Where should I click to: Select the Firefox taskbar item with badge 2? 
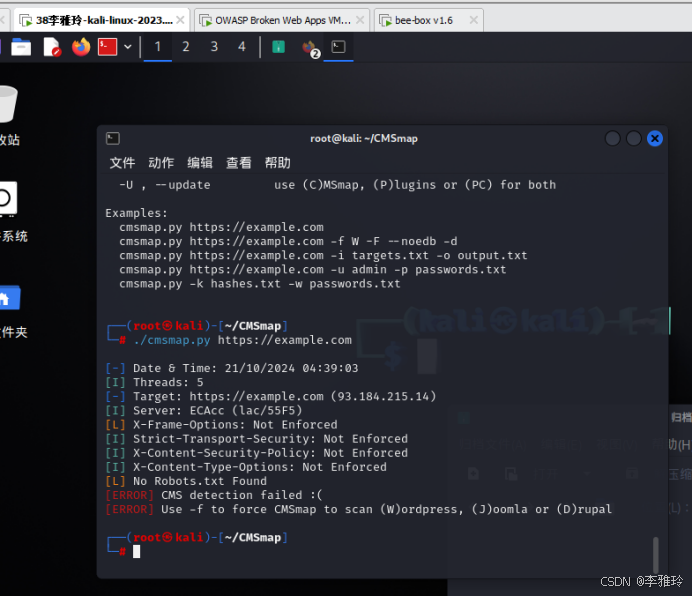tap(311, 48)
